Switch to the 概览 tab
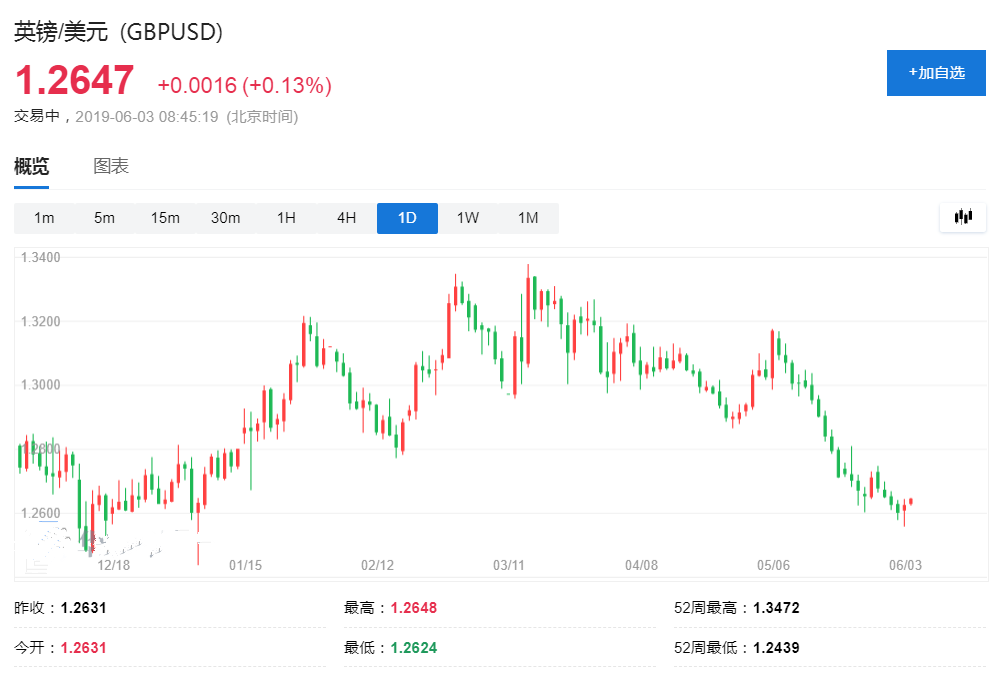The image size is (1005, 677). (x=31, y=167)
